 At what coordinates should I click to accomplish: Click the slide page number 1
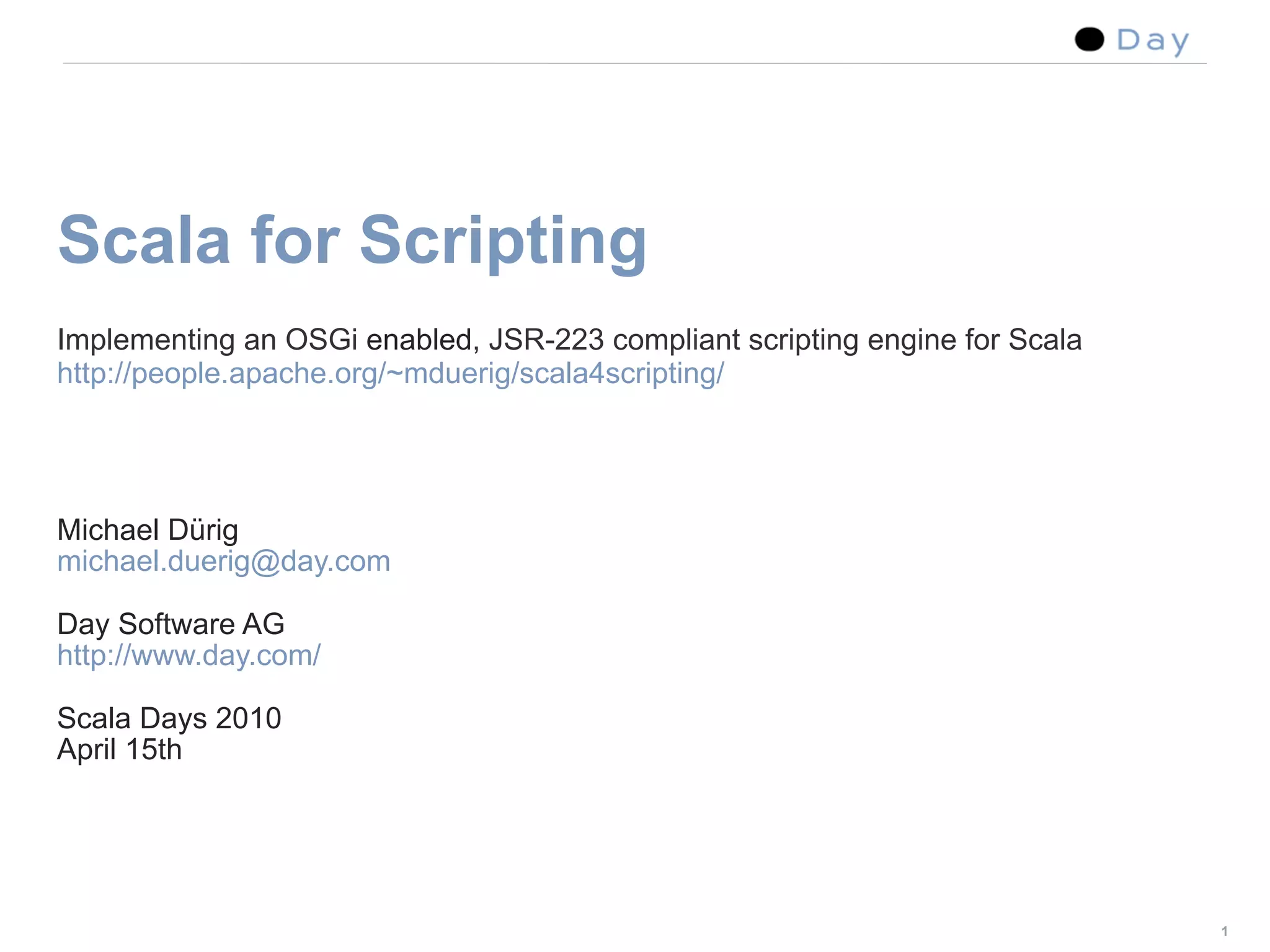1224,931
